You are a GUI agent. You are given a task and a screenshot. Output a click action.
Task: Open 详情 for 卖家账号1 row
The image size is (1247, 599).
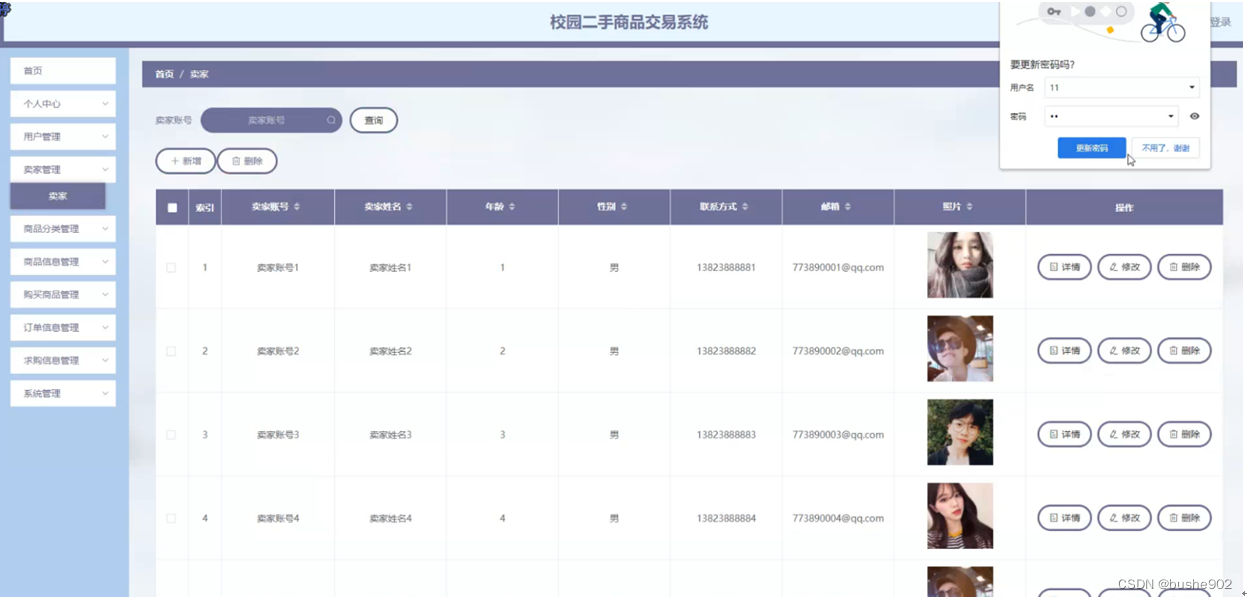1065,267
